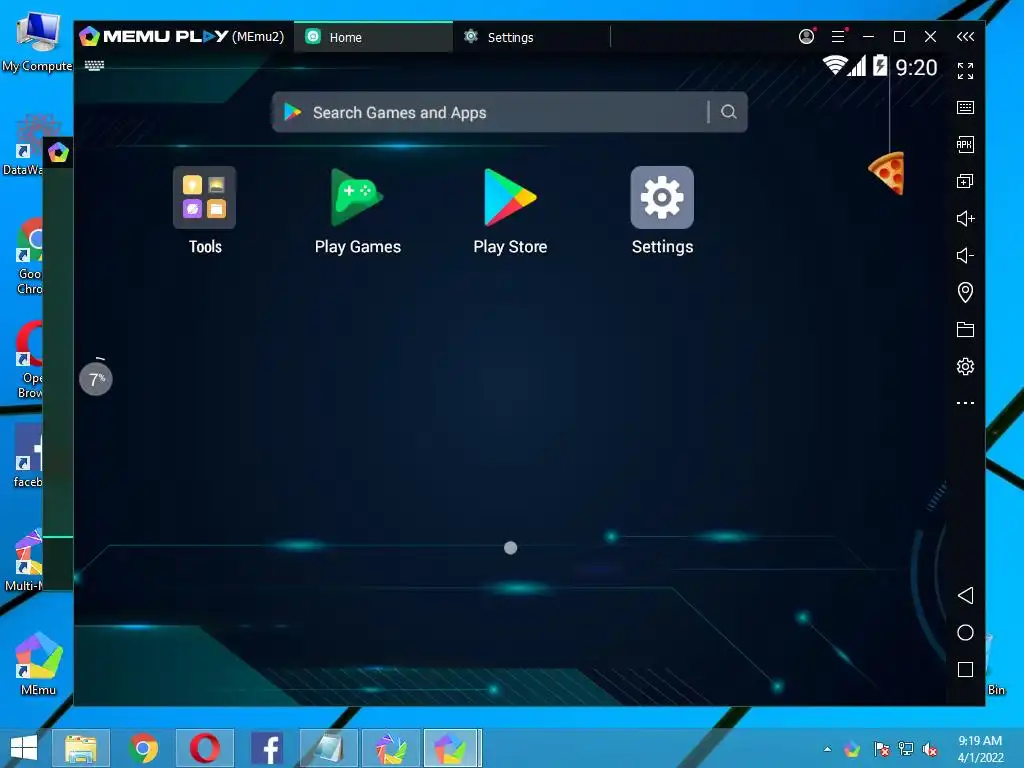Open the Windows Start menu

pyautogui.click(x=24, y=748)
